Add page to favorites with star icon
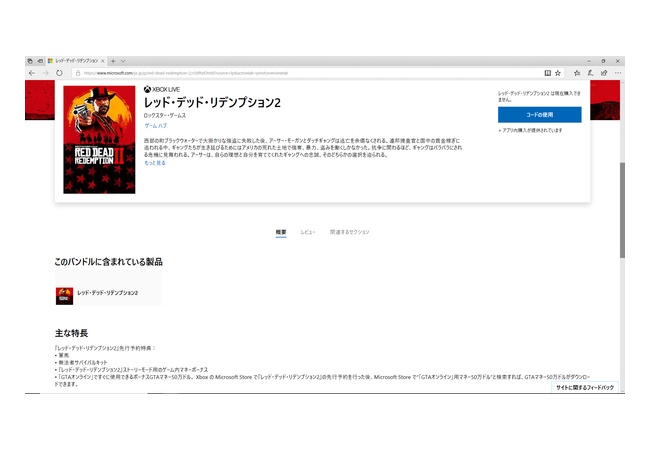 [558, 73]
